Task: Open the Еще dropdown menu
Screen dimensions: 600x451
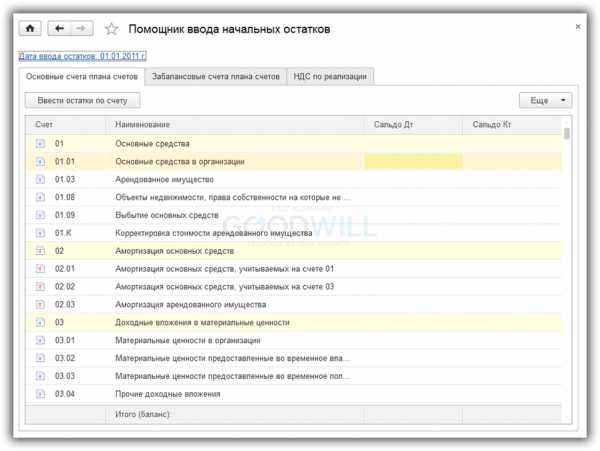Action: coord(545,101)
